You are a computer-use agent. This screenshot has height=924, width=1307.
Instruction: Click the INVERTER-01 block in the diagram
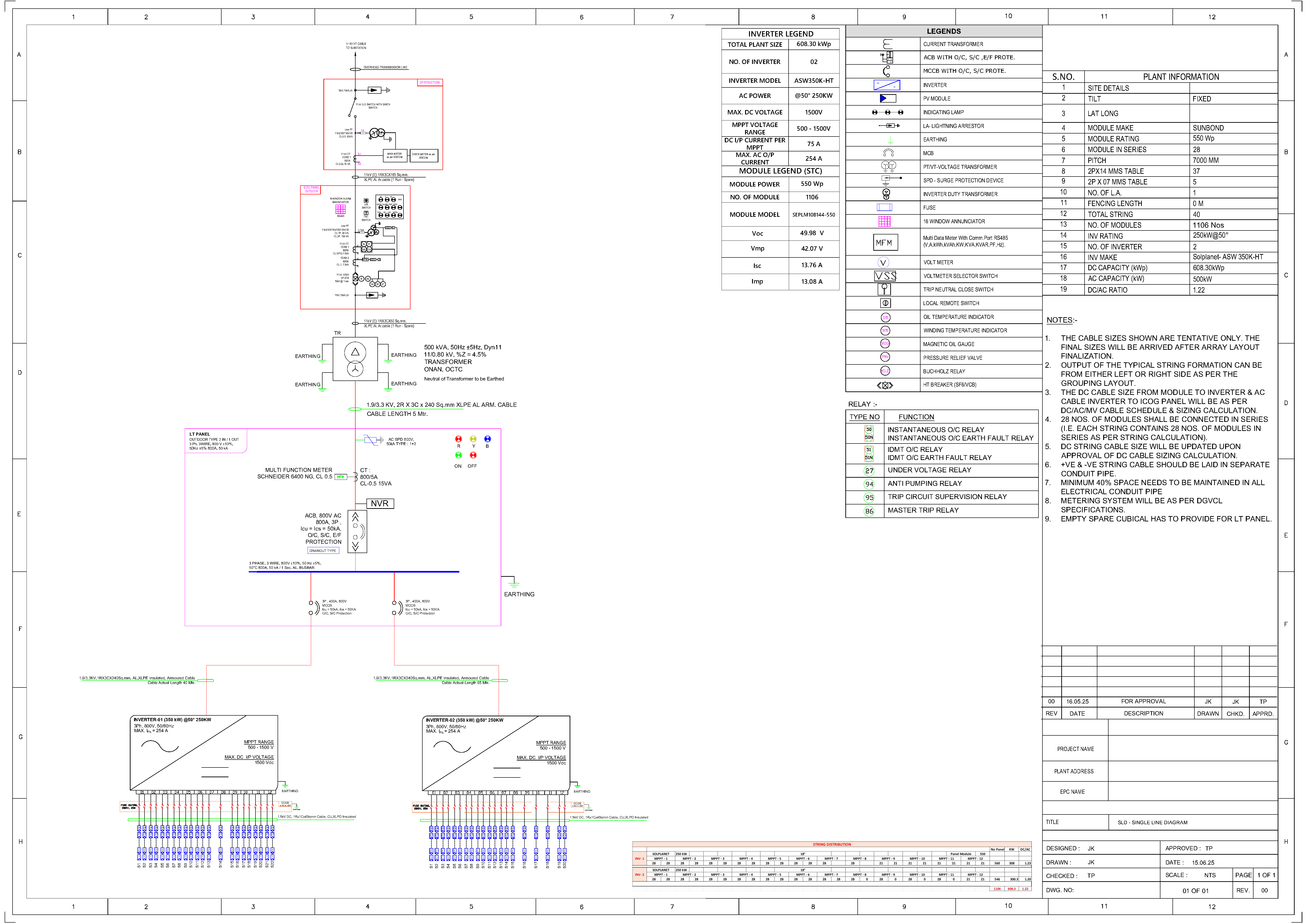(x=204, y=753)
